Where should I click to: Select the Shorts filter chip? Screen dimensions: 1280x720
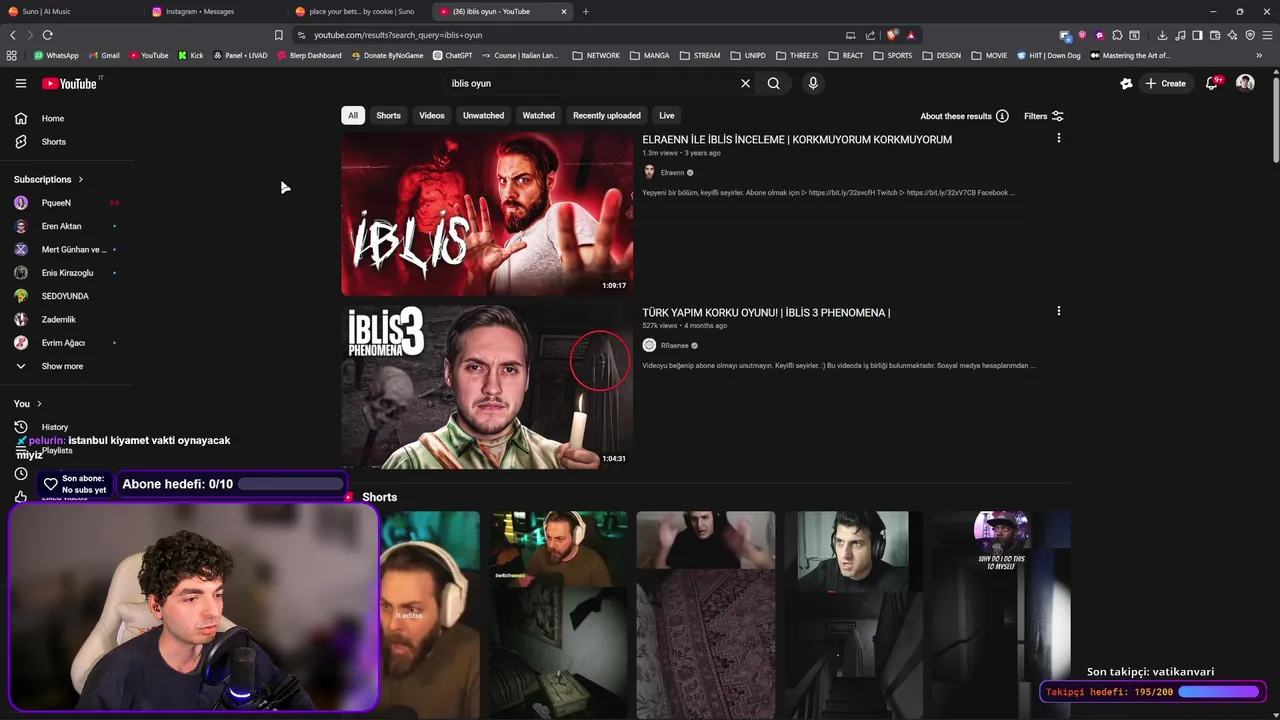pos(388,115)
